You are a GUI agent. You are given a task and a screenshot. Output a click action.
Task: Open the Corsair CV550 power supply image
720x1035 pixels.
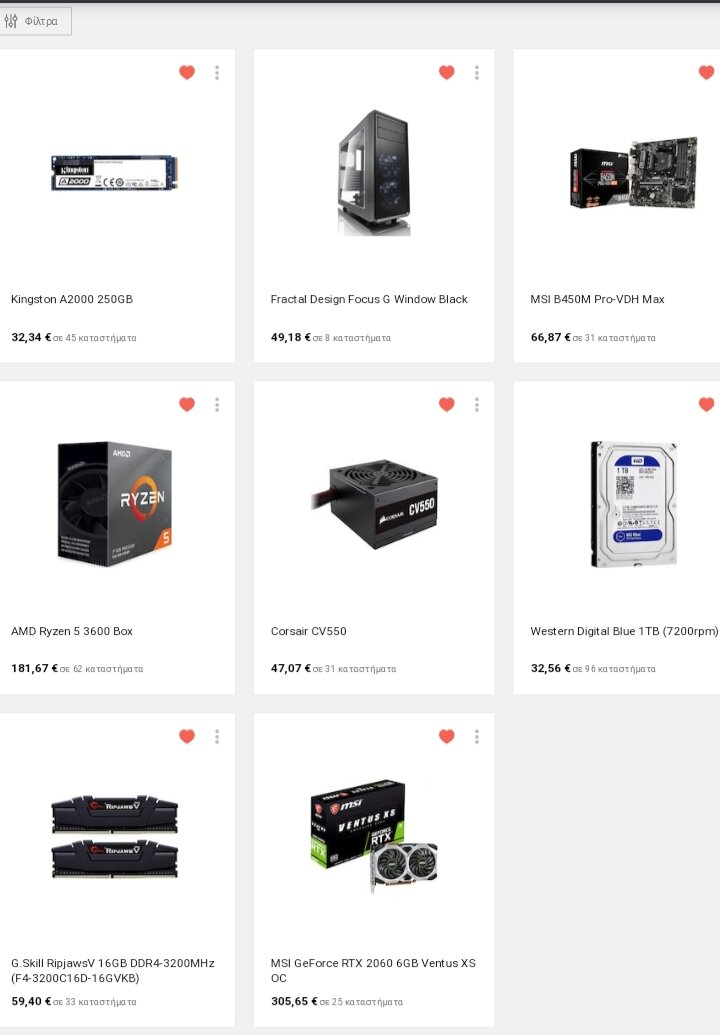pyautogui.click(x=374, y=504)
